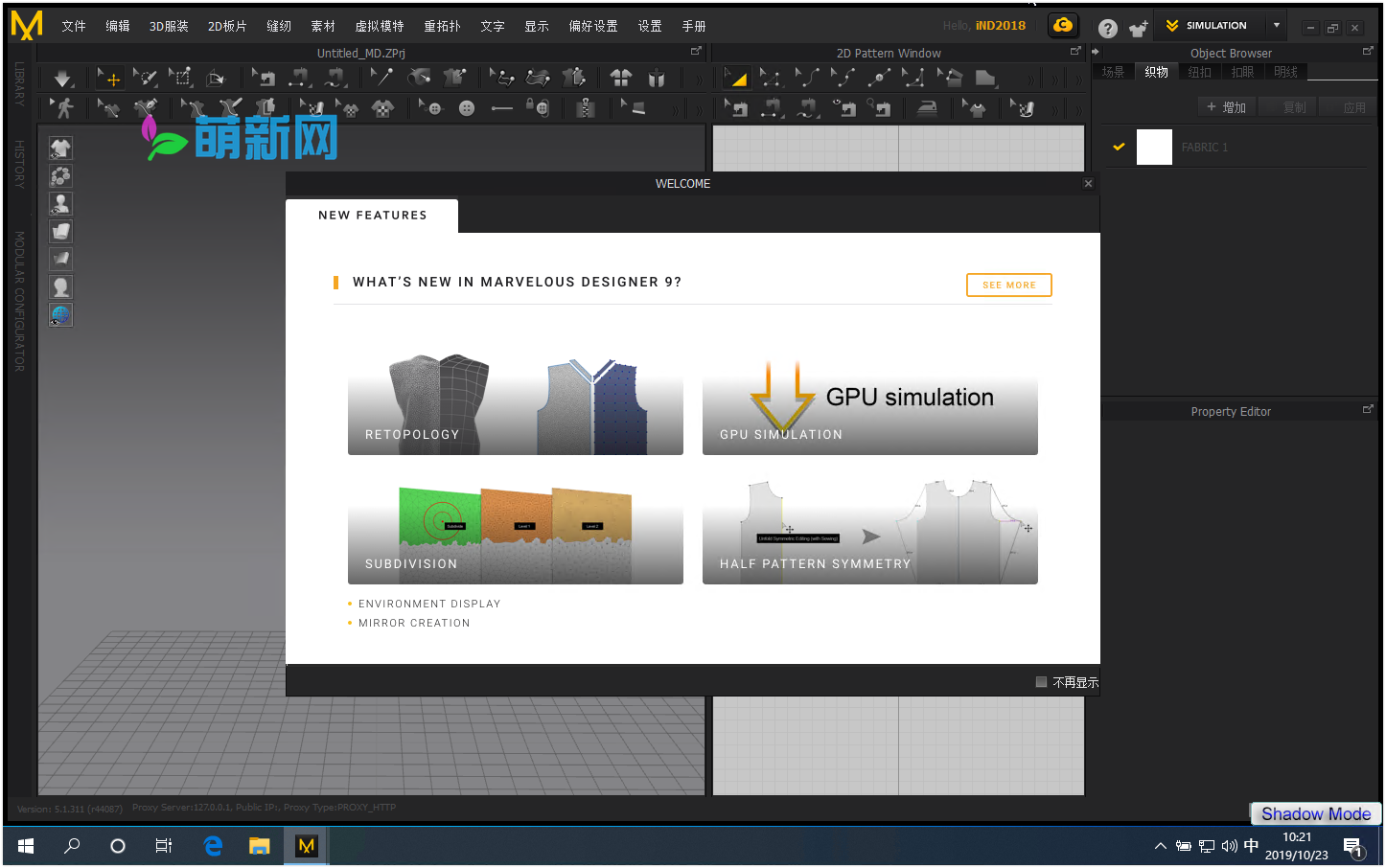Select the Select/Move tool in 3D toolbar

click(110, 79)
